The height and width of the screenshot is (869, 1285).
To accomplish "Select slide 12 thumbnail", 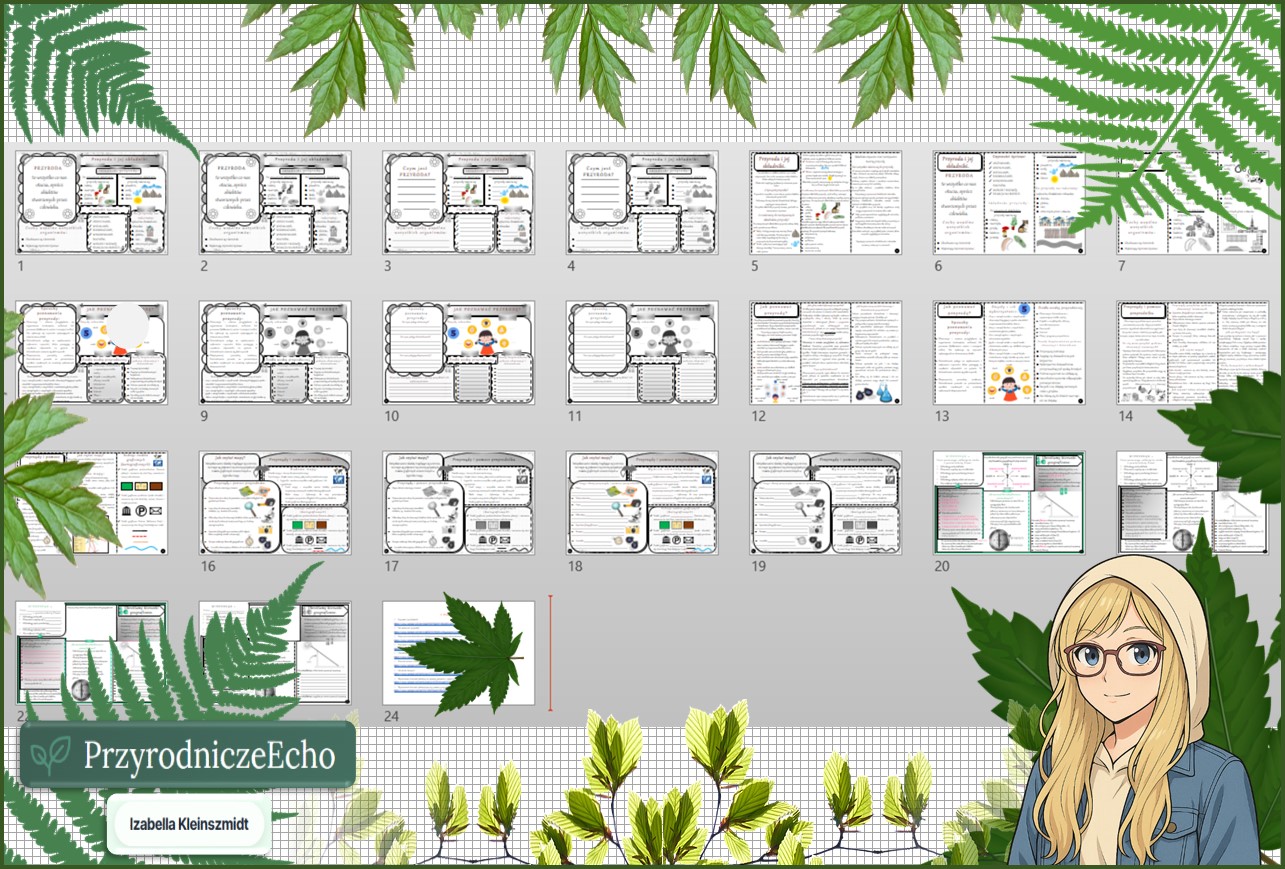I will 826,353.
